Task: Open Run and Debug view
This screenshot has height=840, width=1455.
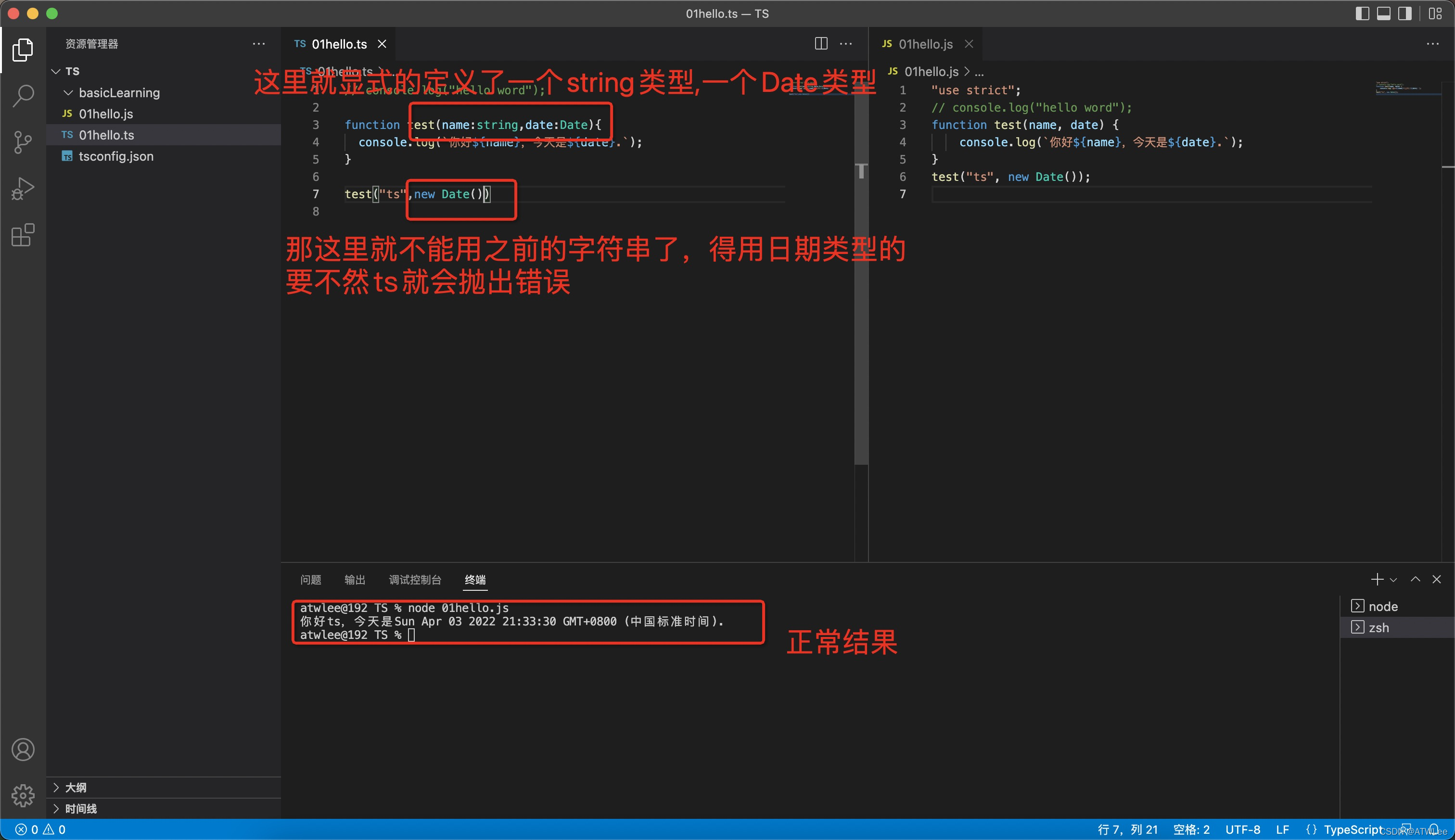Action: click(x=23, y=189)
